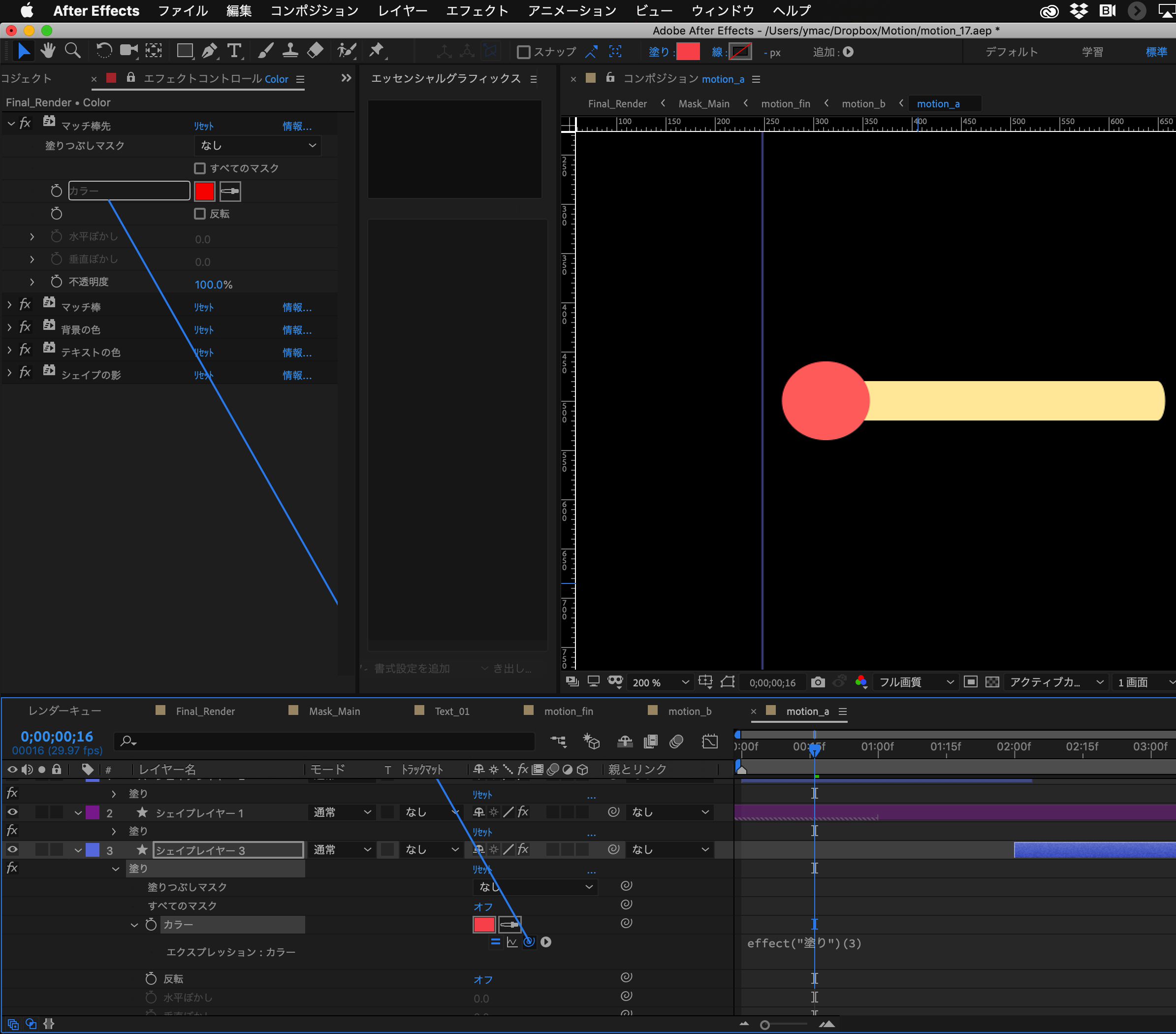Toggle the 反転 checkbox in effect controls

click(x=200, y=214)
